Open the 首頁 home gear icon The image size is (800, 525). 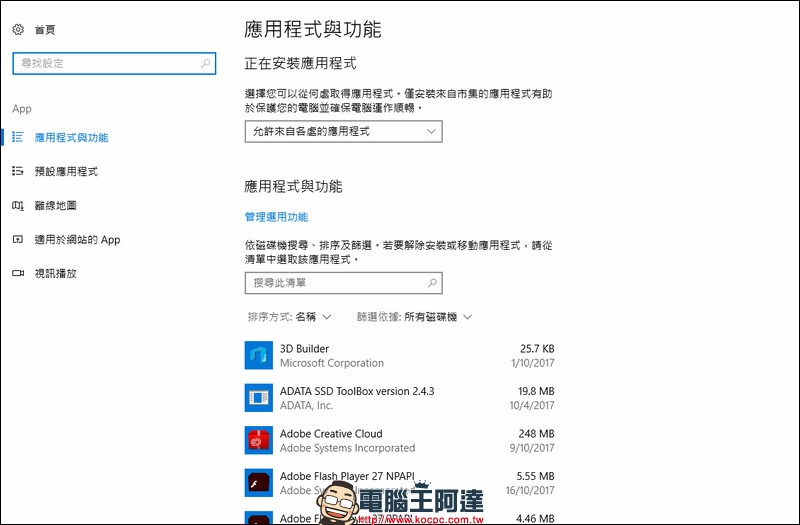pyautogui.click(x=18, y=30)
